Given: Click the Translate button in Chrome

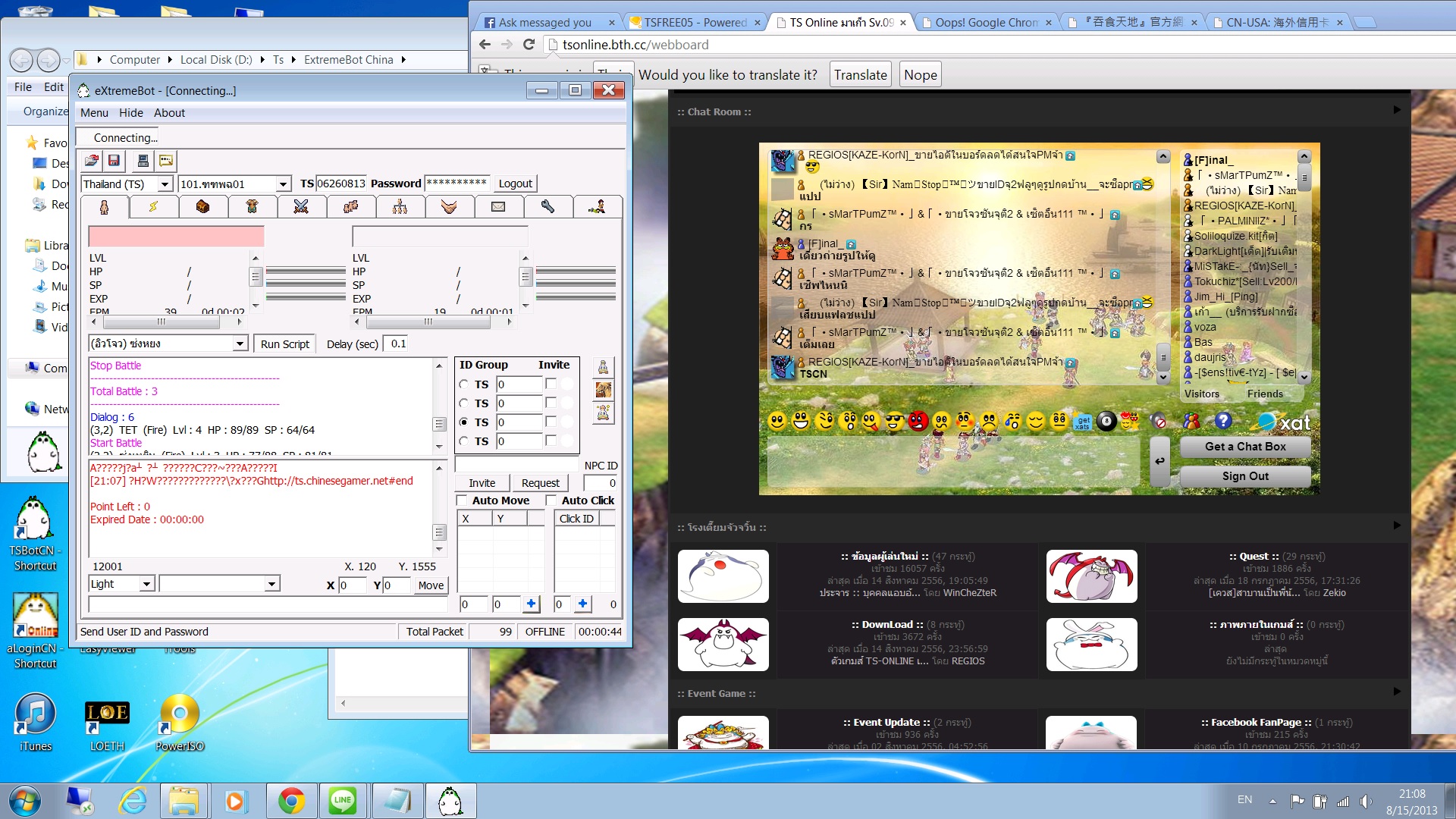Looking at the screenshot, I should pyautogui.click(x=860, y=74).
